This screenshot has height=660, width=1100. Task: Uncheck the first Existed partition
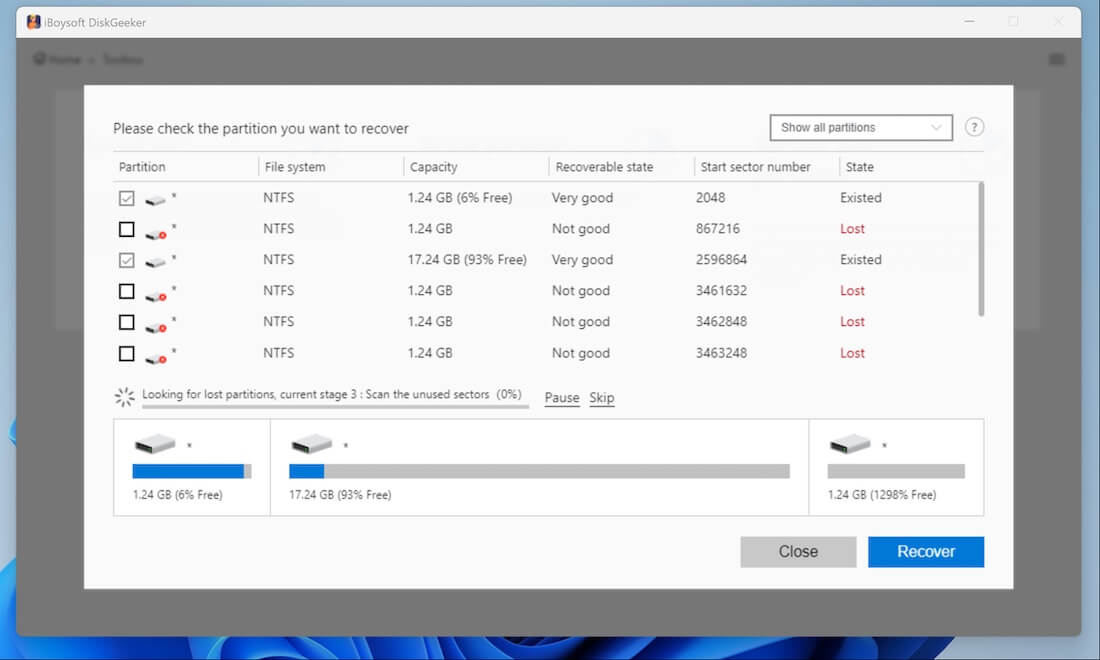[126, 197]
